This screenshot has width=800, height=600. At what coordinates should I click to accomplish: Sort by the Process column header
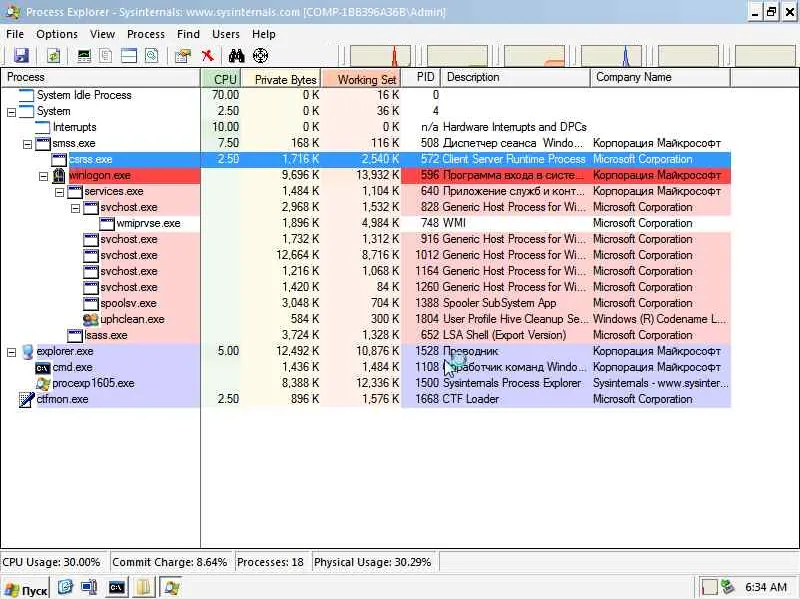click(101, 78)
